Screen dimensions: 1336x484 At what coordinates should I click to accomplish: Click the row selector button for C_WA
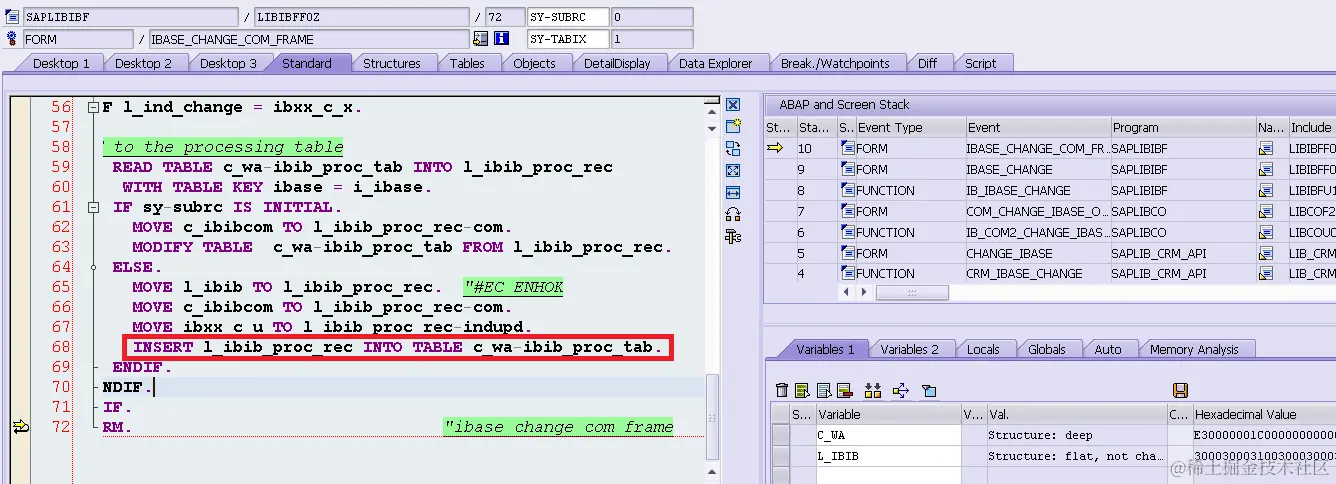pos(780,435)
